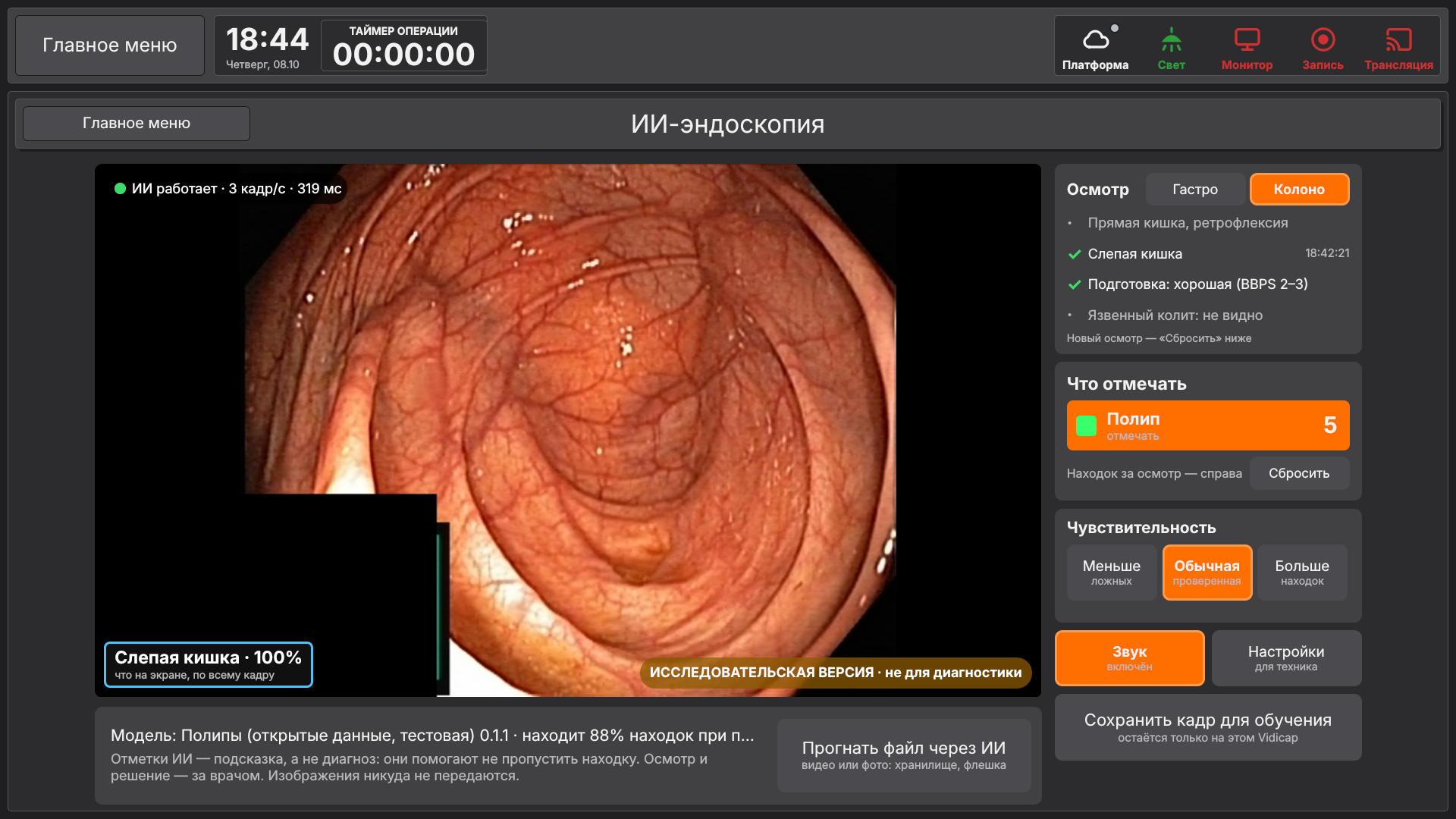This screenshot has width=1456, height=819.
Task: Set sensitivity to Больше находок
Action: point(1302,573)
